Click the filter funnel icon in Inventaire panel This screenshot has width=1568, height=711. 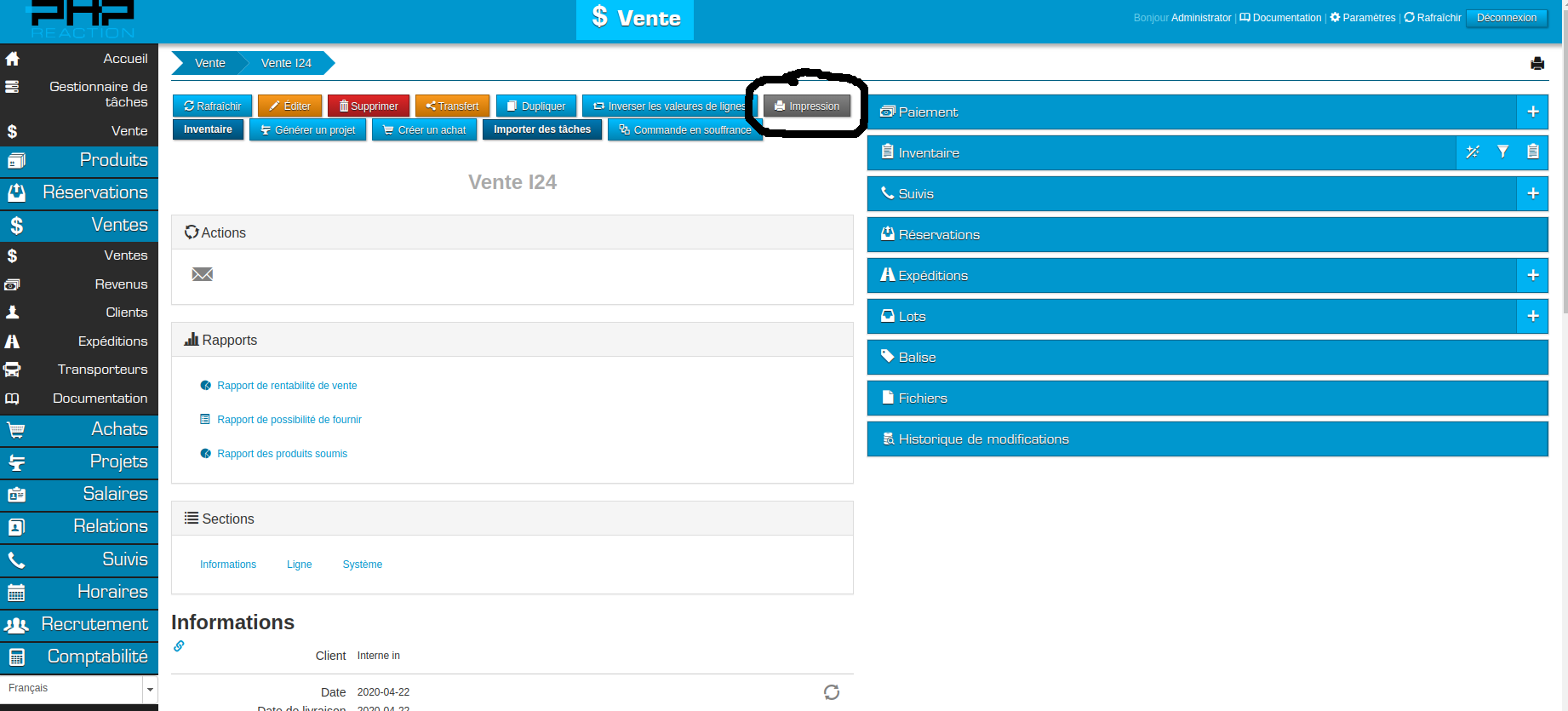pyautogui.click(x=1502, y=152)
